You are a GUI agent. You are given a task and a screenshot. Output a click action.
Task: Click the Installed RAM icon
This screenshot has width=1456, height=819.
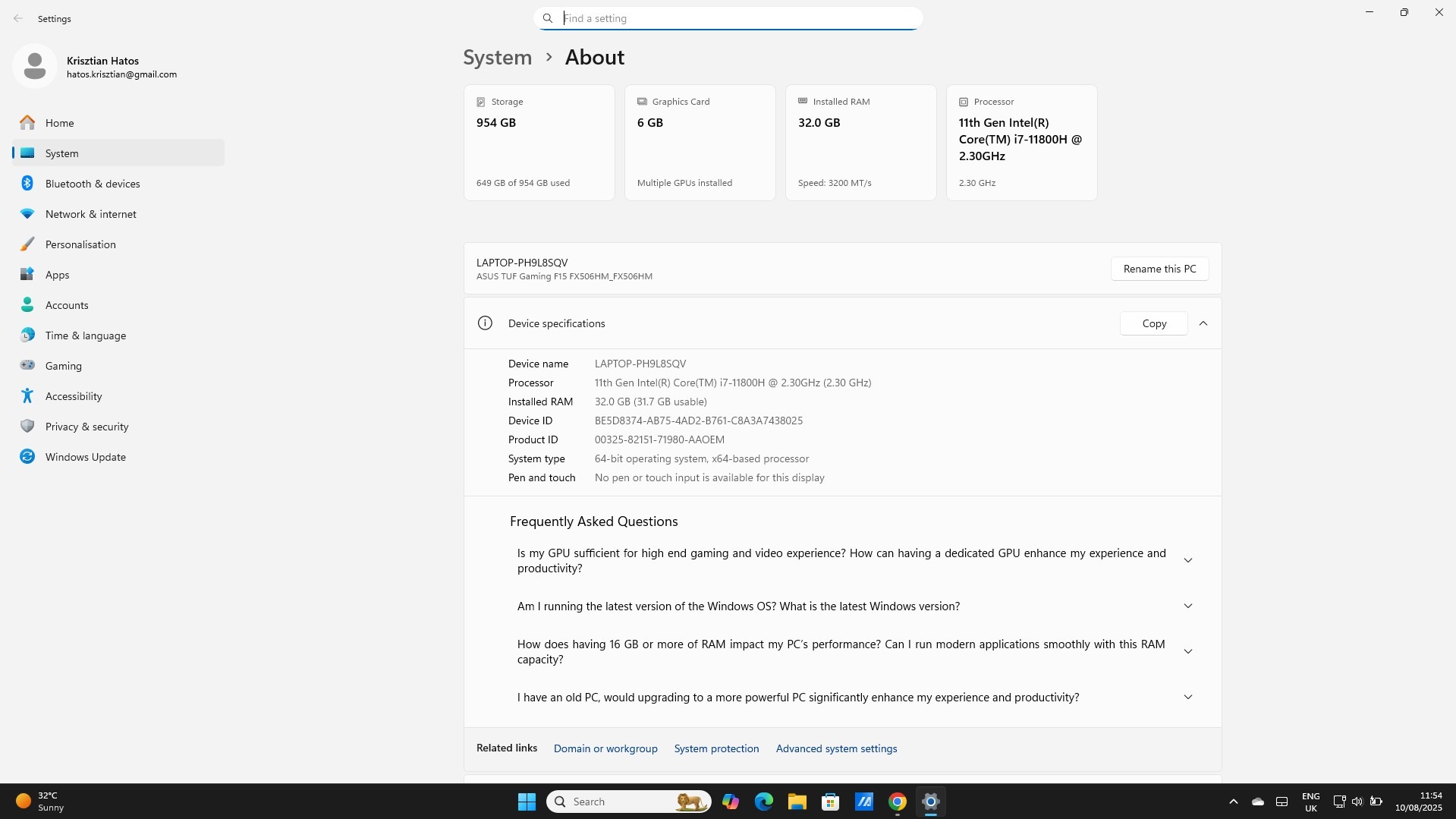[803, 101]
